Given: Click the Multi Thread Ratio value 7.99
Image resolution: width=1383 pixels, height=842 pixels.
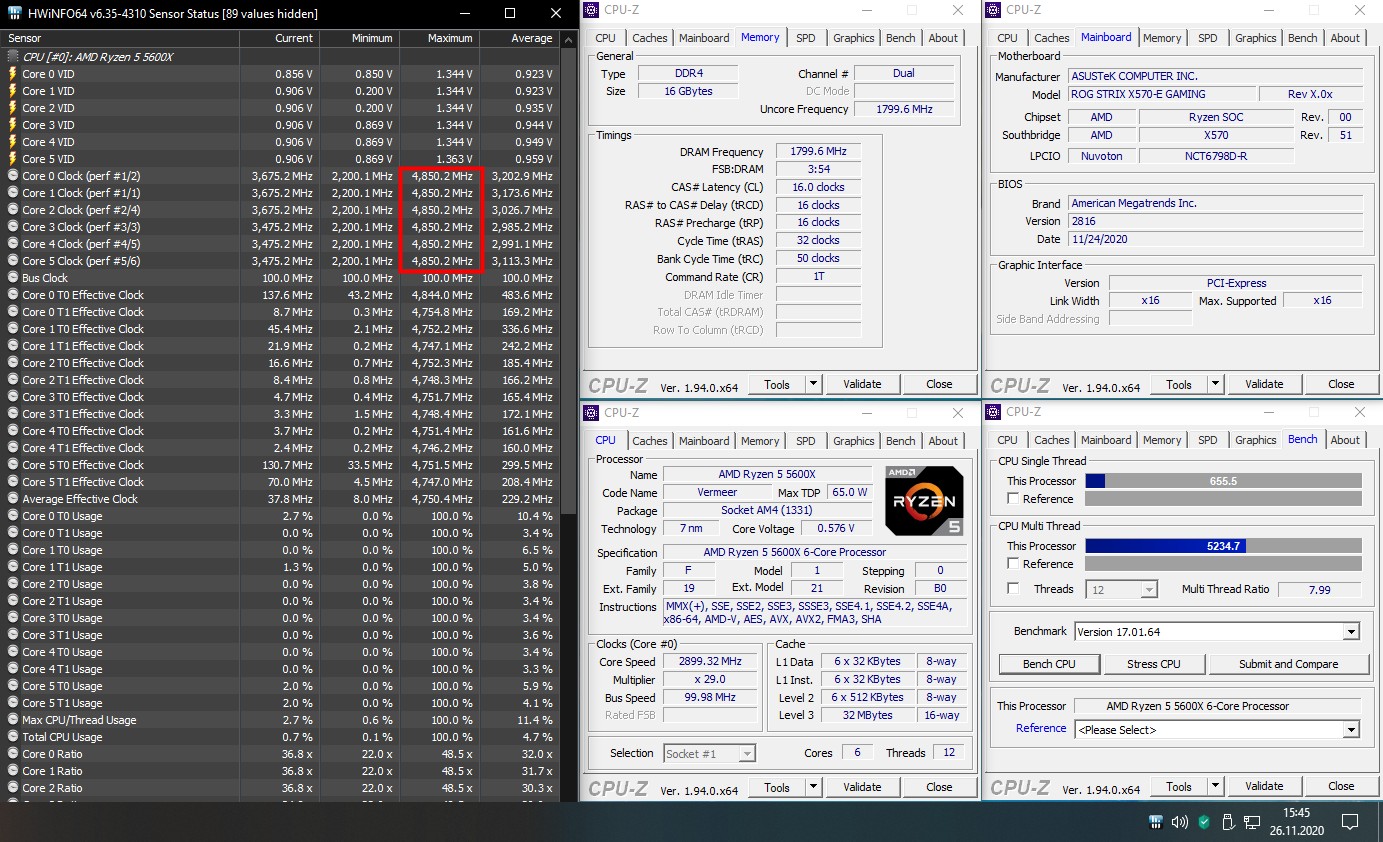Looking at the screenshot, I should pos(1319,590).
